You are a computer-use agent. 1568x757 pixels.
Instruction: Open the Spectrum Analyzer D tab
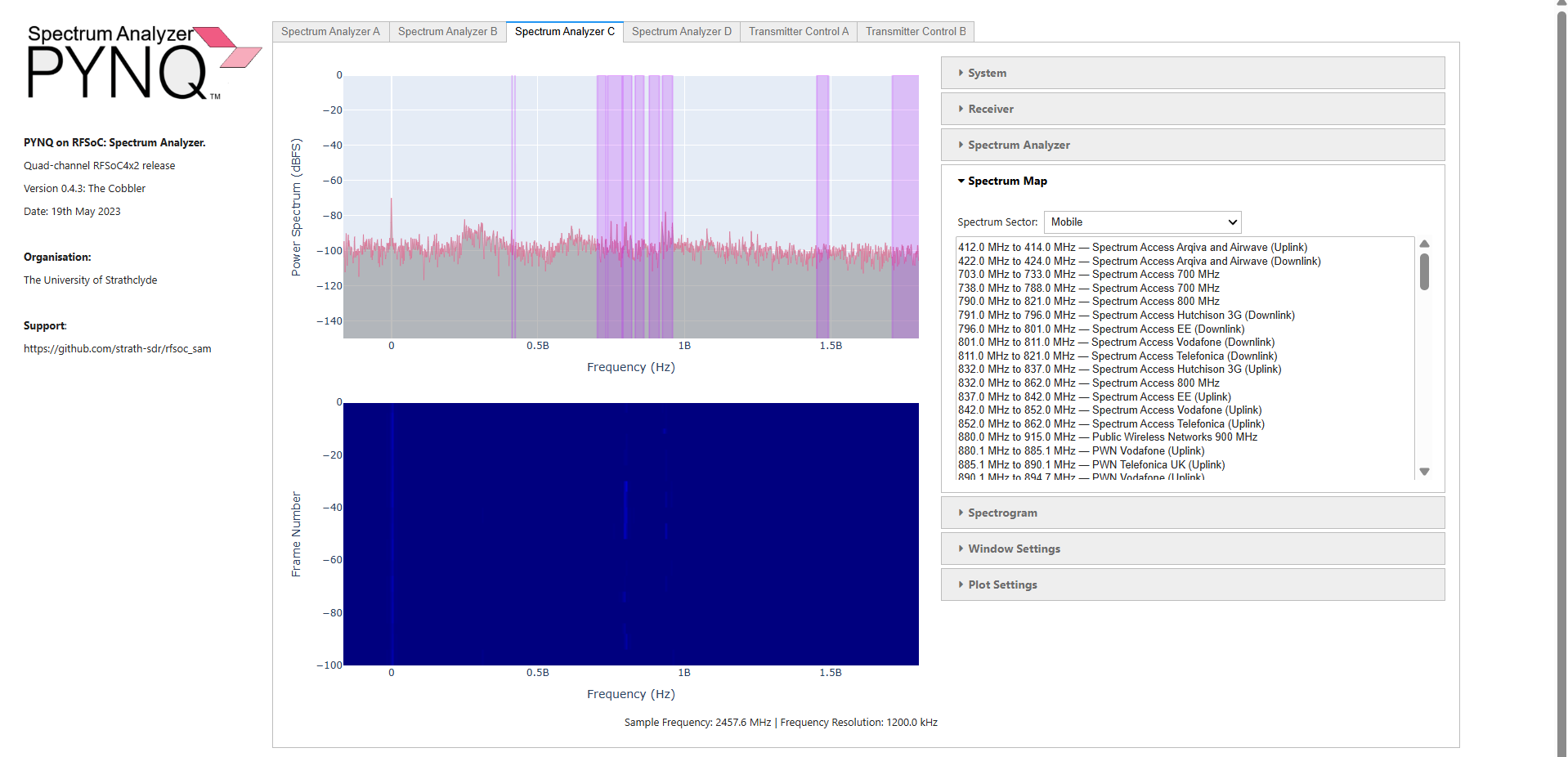tap(681, 32)
